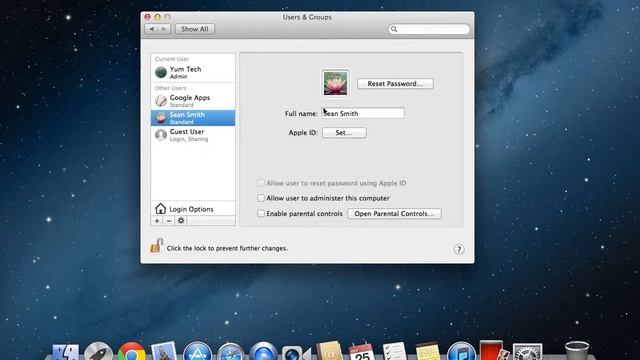Screen dimensions: 640x360
Task: Click the search magnifier icon
Action: [394, 29]
